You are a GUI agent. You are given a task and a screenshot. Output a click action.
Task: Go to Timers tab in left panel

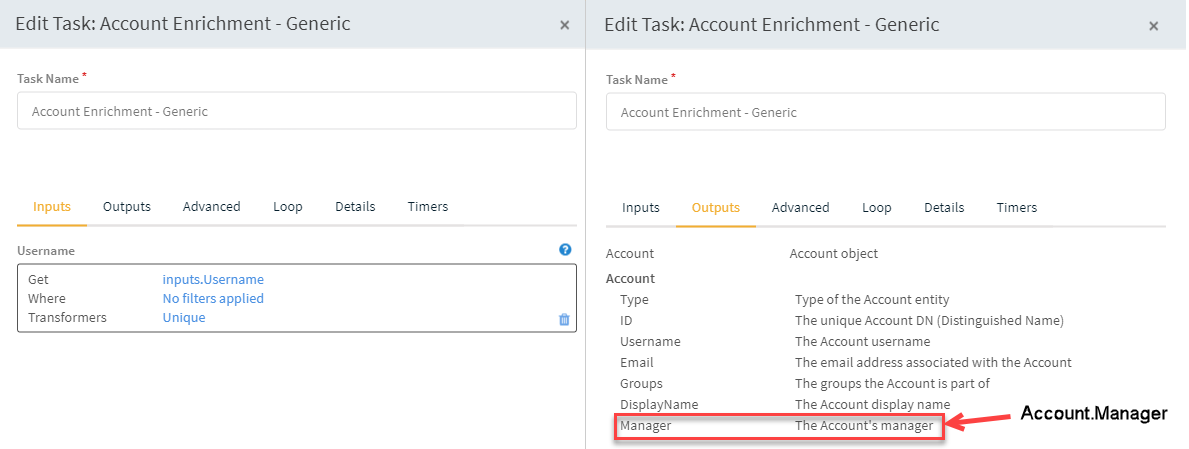(428, 207)
